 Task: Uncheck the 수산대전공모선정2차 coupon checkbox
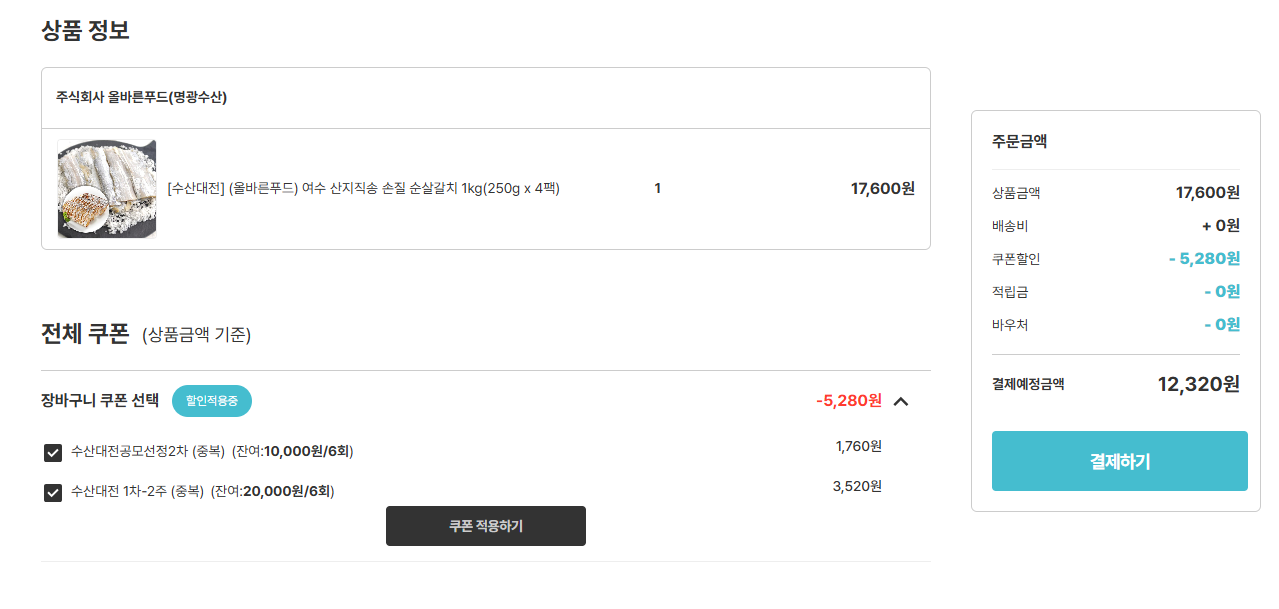click(53, 453)
